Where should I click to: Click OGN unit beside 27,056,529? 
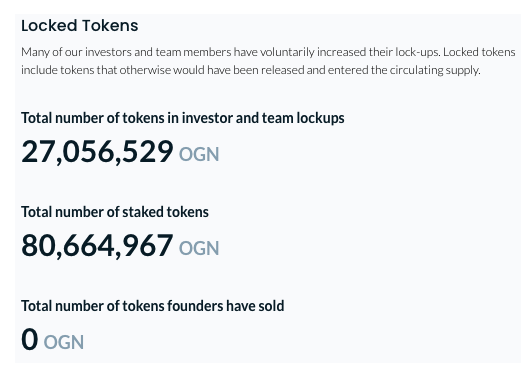pos(199,154)
